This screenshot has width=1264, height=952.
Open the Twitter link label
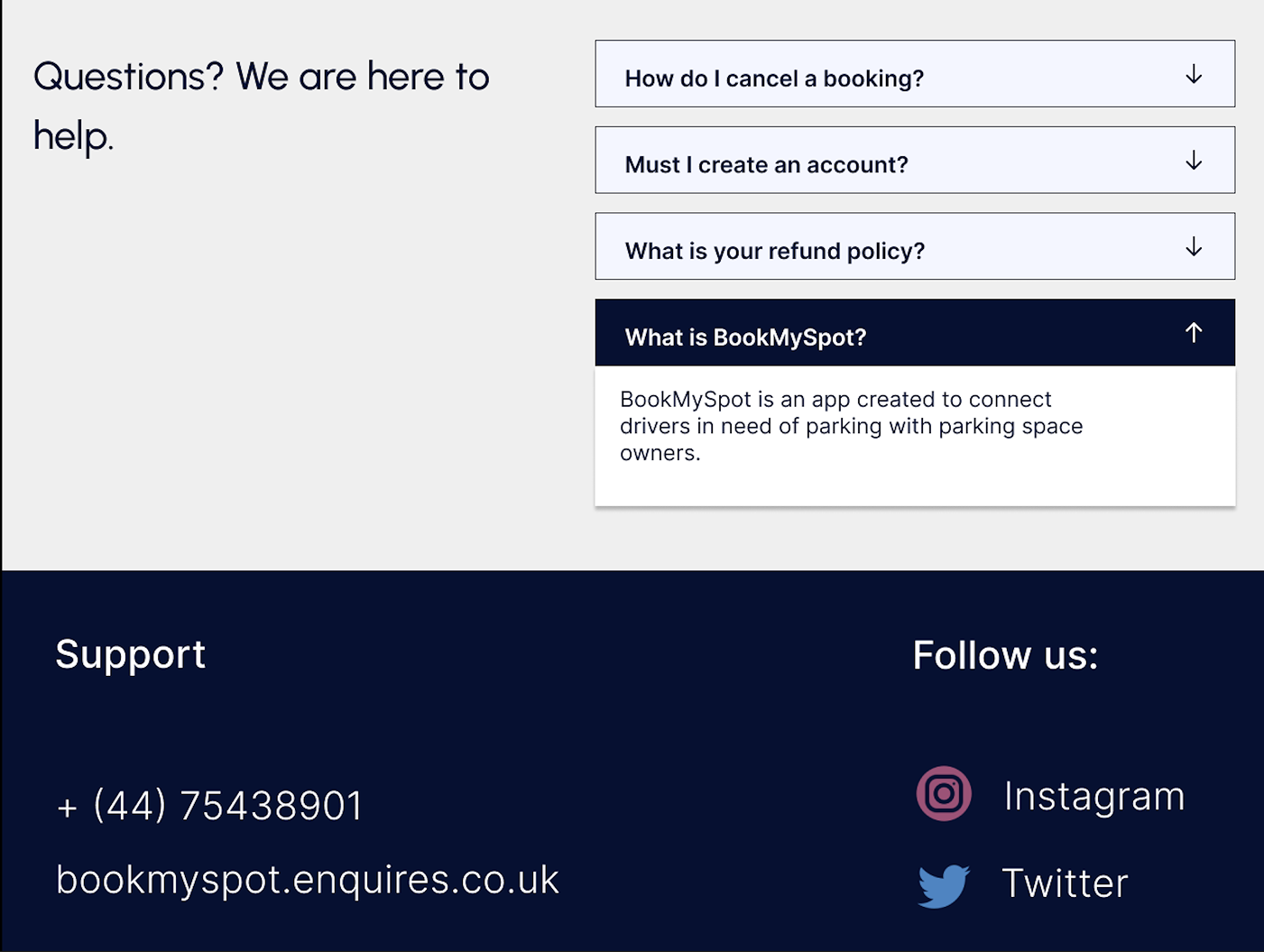tap(1065, 883)
